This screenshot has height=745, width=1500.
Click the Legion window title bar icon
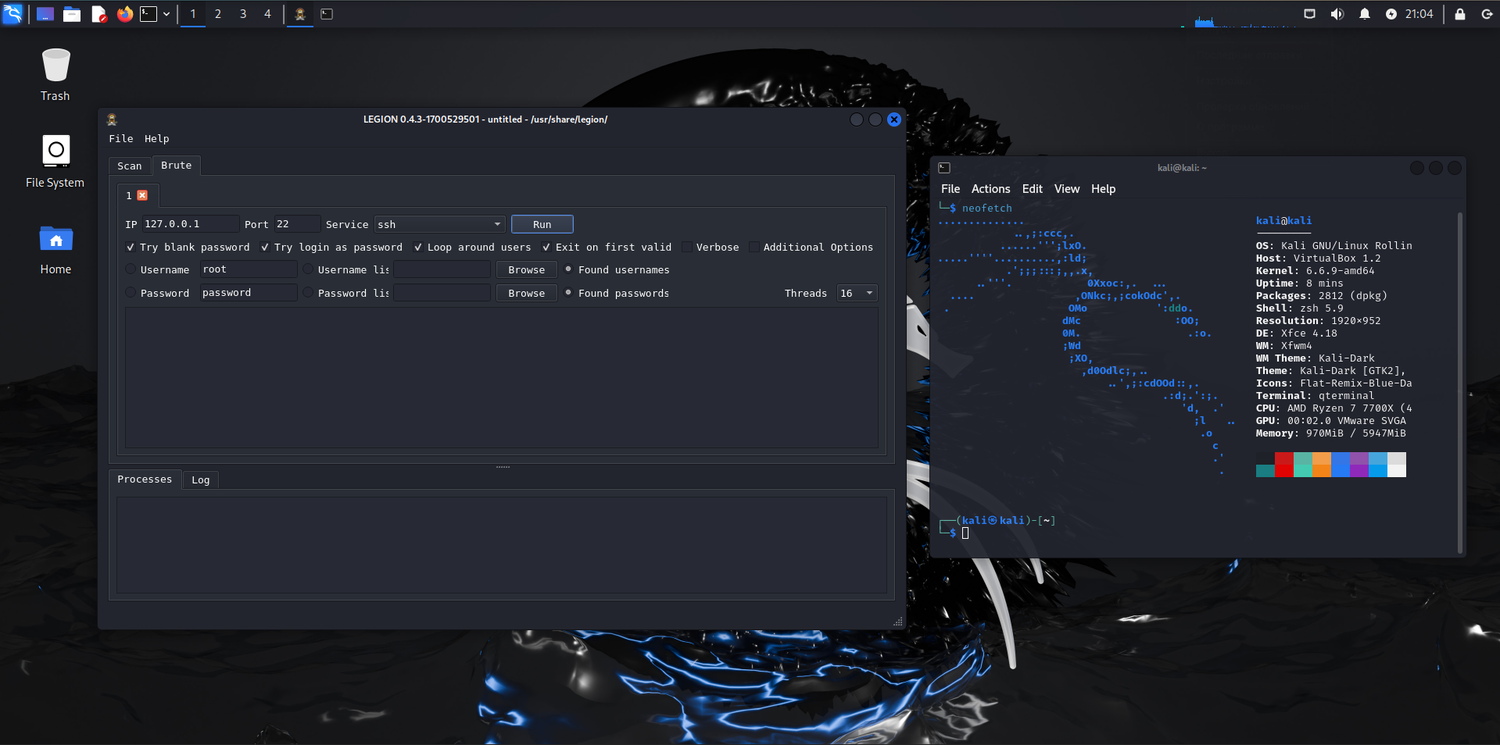tap(113, 119)
